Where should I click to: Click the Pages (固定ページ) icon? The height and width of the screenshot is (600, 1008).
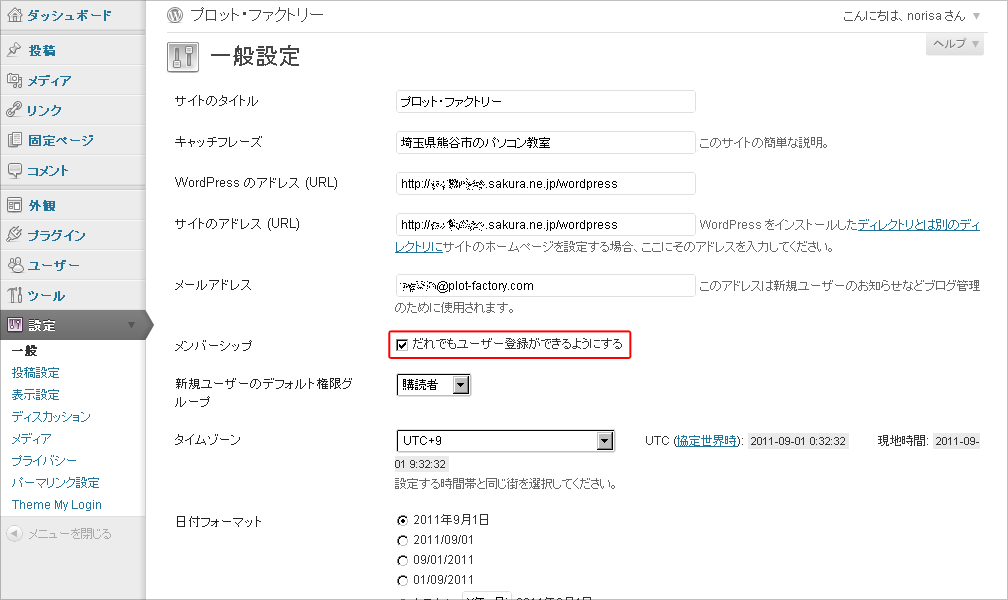(x=14, y=140)
